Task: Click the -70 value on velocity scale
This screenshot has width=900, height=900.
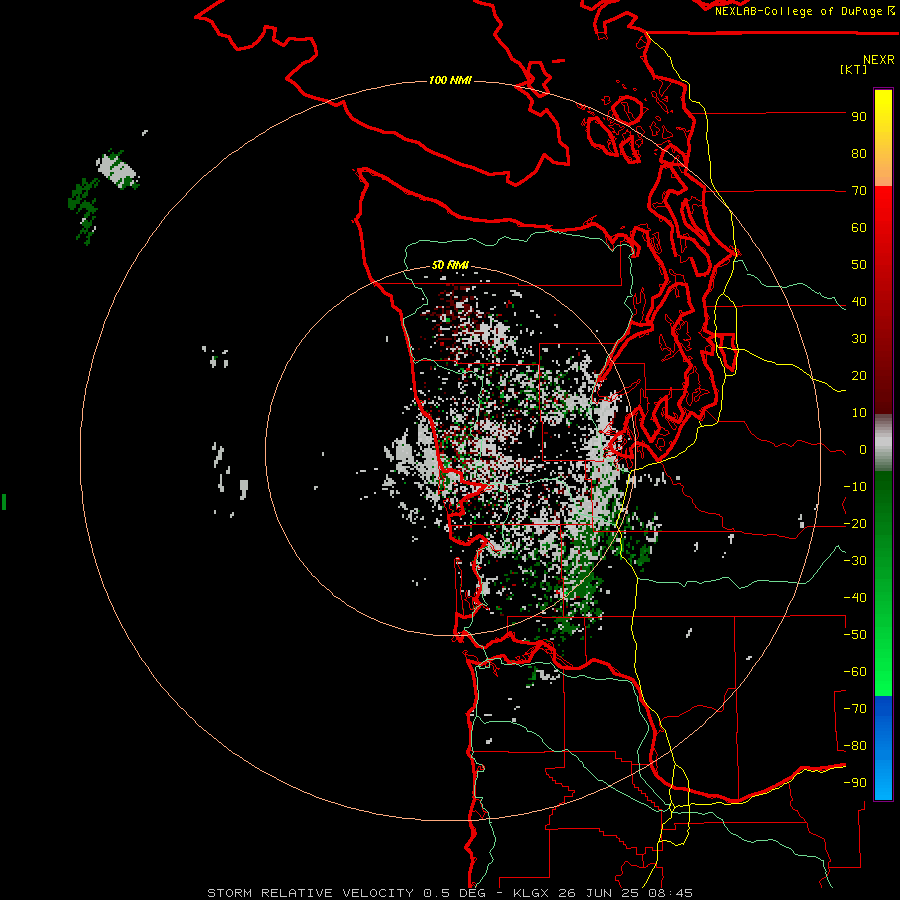Action: [x=855, y=709]
